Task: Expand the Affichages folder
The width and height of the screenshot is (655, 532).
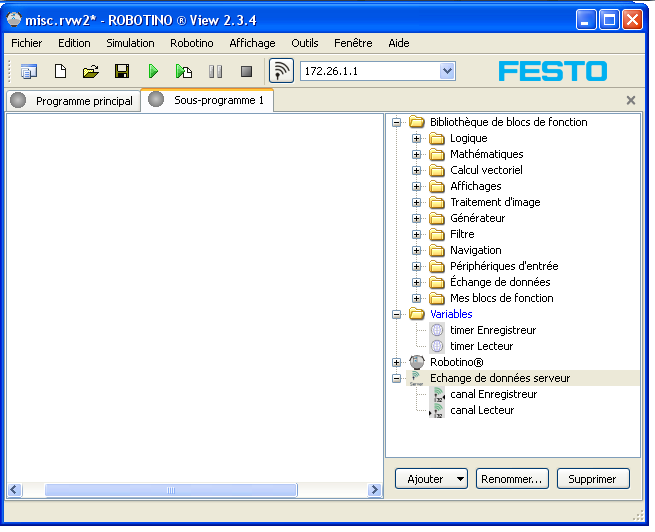Action: pyautogui.click(x=416, y=186)
